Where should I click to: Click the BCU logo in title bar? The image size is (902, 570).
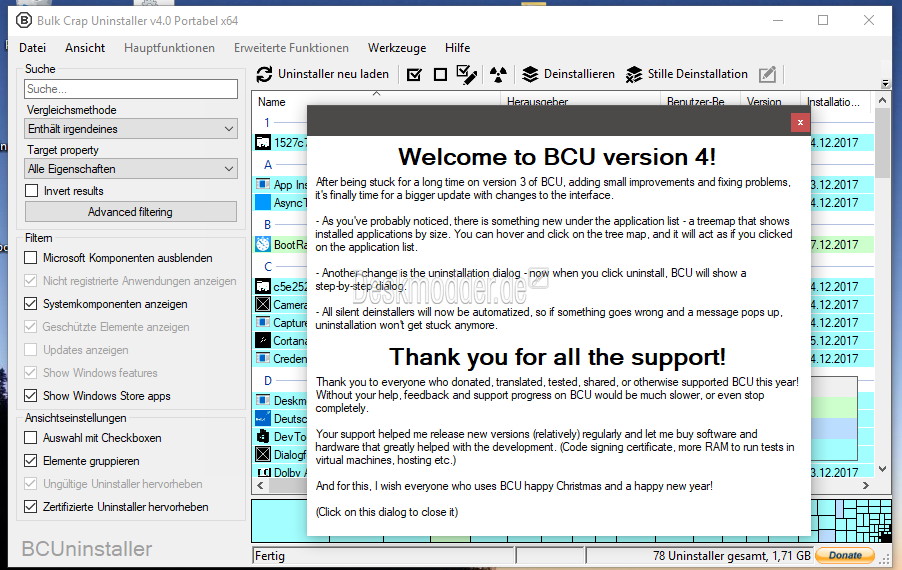pyautogui.click(x=24, y=21)
